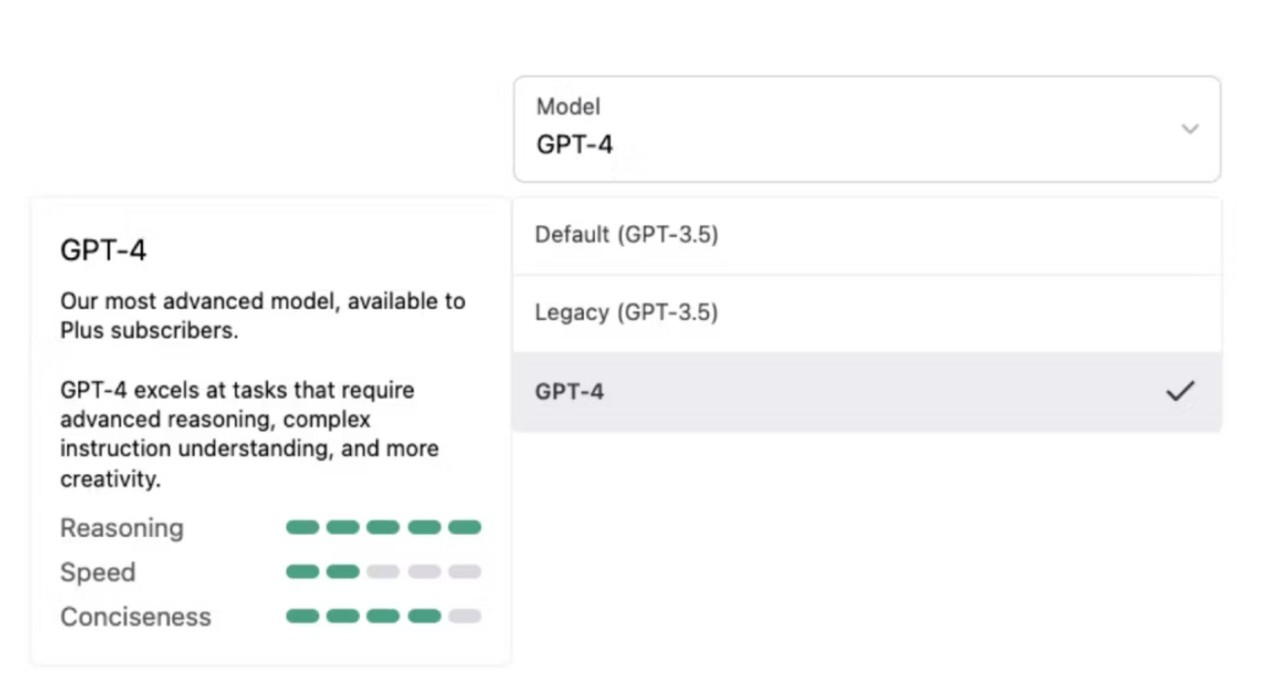Viewport: 1280px width, 691px height.
Task: Click the first green Reasoning bar segment
Action: coord(302,527)
